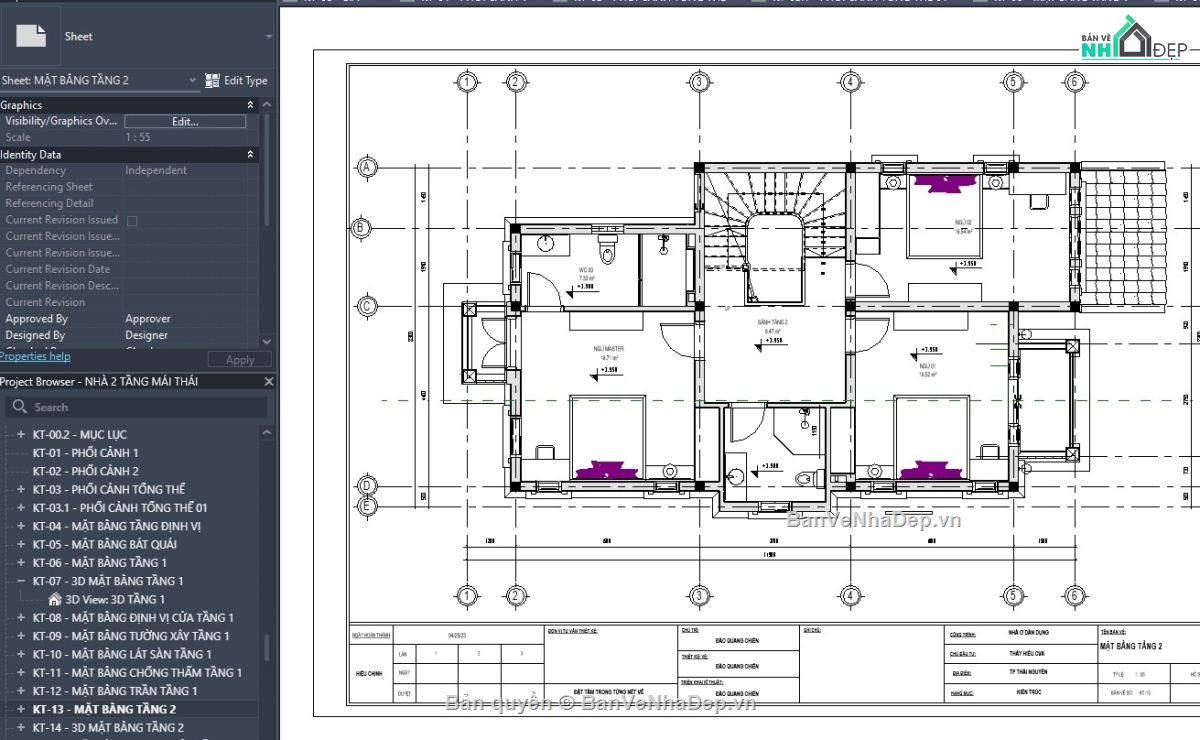
Task: Select sheet KT-11 - MẶT BẰNG CHỐNG THẤM TẦNG 1
Action: tap(137, 673)
